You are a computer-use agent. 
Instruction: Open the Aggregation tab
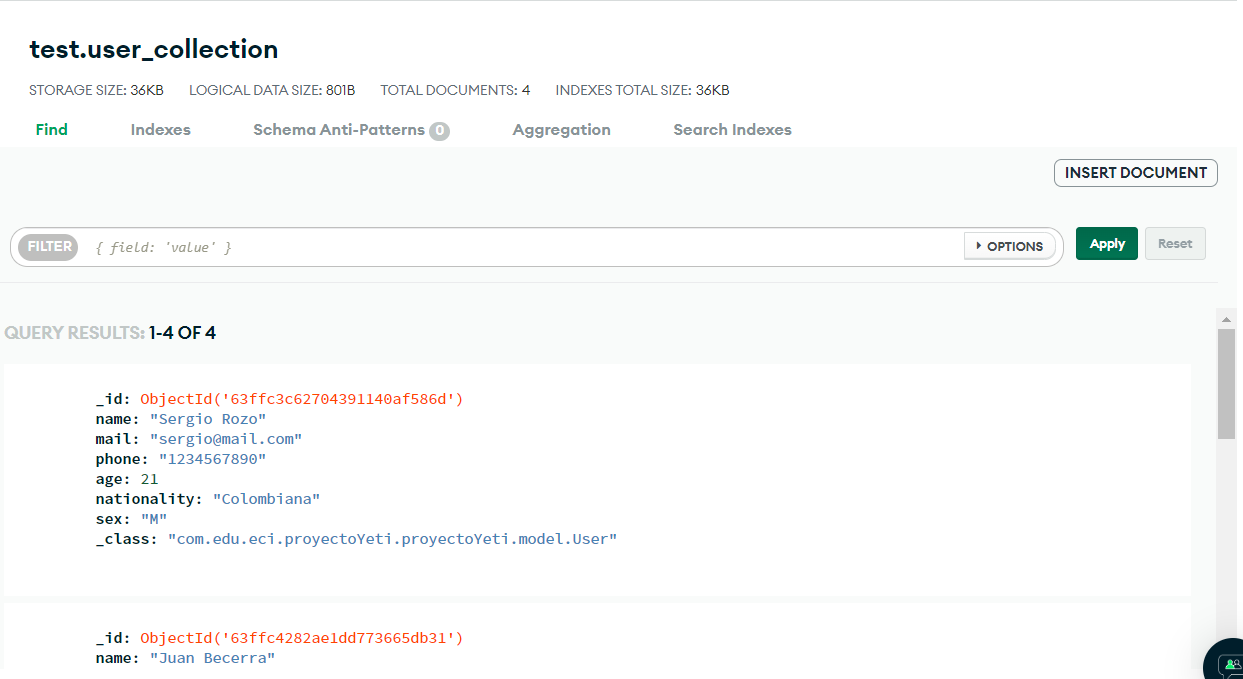(x=561, y=129)
